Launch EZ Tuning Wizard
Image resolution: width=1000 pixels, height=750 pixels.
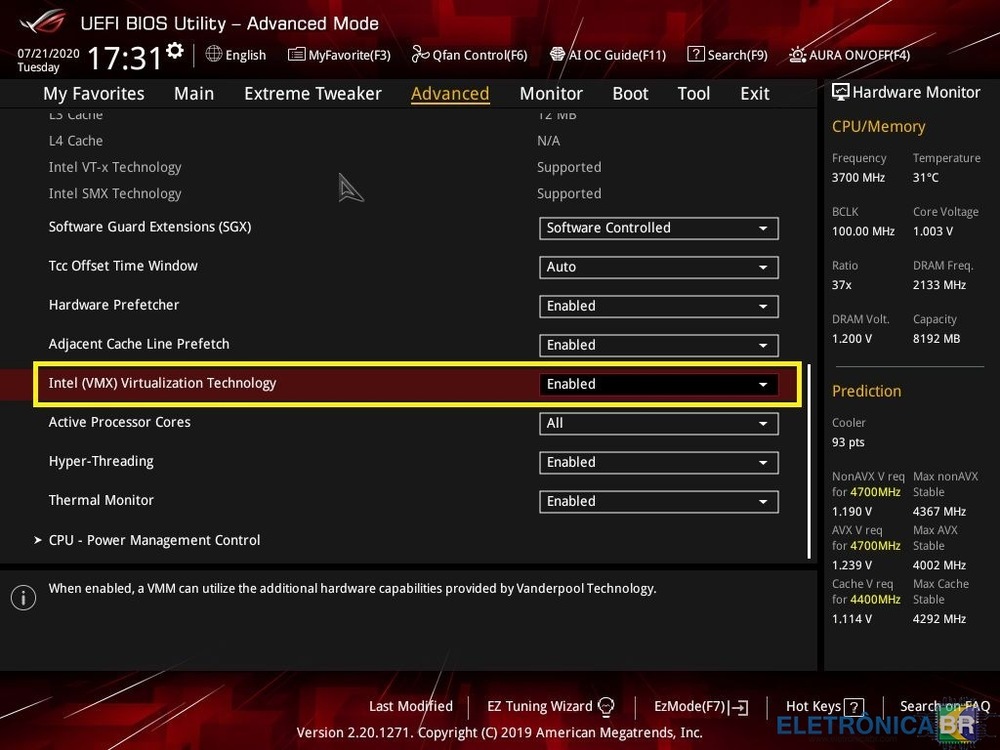point(550,706)
